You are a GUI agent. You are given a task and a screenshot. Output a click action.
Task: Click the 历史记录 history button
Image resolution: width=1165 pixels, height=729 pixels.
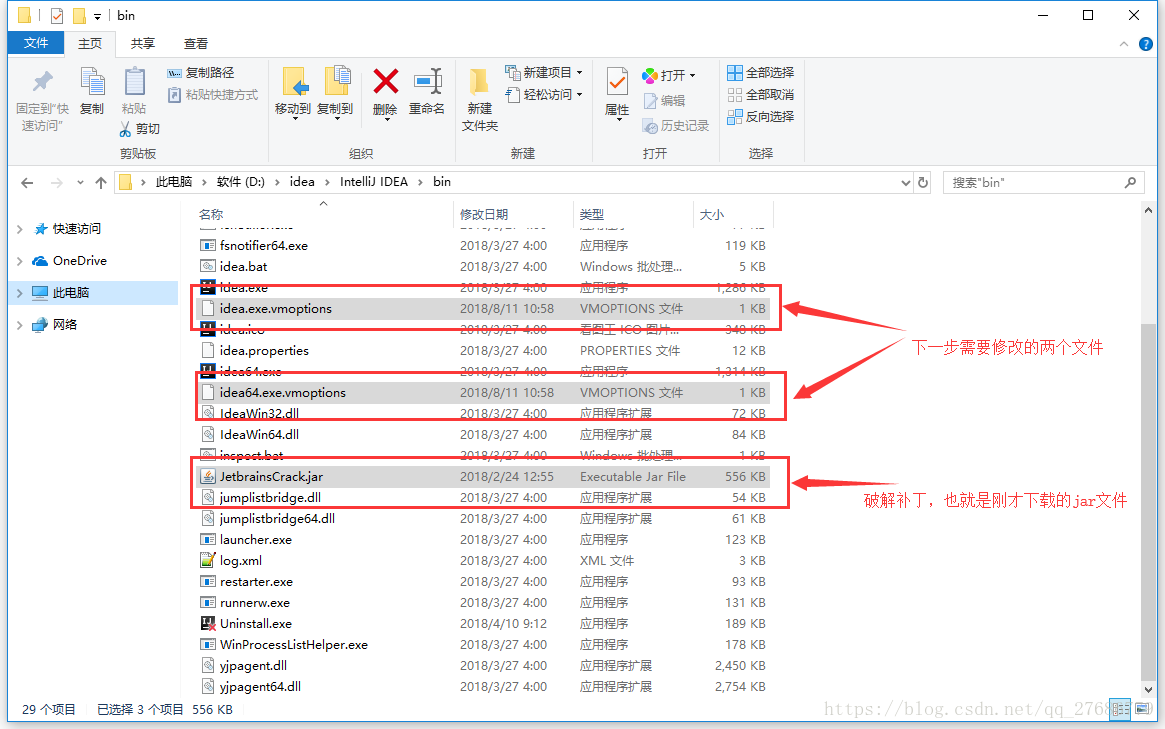676,126
